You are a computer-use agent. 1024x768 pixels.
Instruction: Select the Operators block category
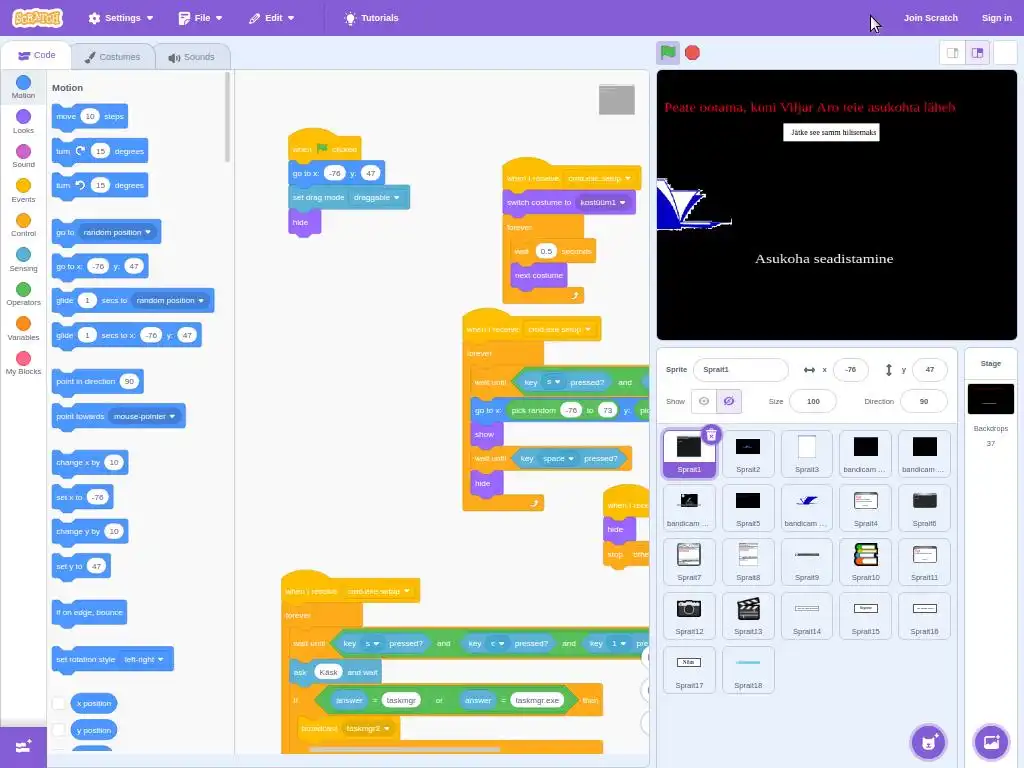click(23, 295)
